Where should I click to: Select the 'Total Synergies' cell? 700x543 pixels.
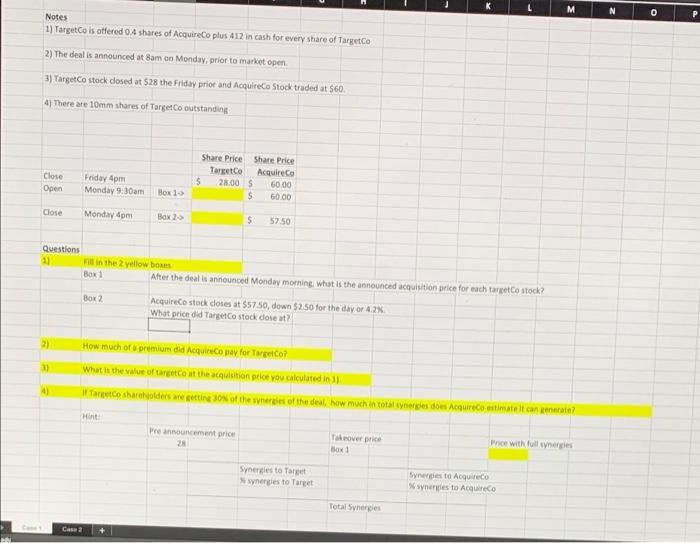pos(355,507)
